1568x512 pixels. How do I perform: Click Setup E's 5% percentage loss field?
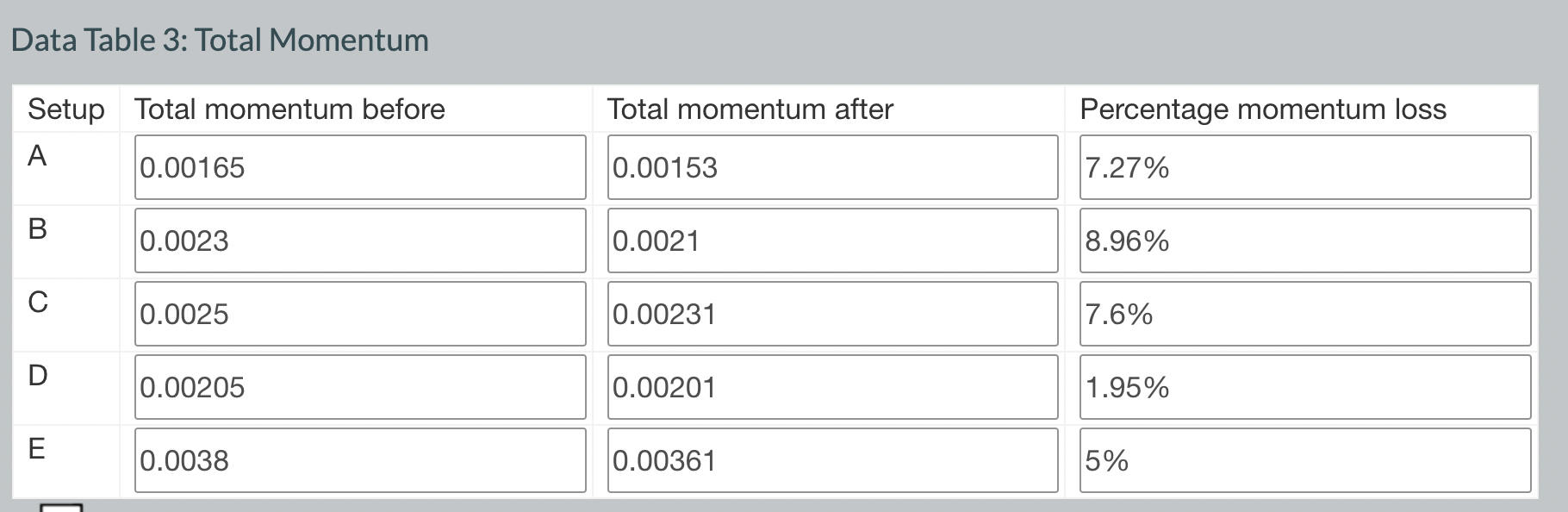coord(1304,460)
